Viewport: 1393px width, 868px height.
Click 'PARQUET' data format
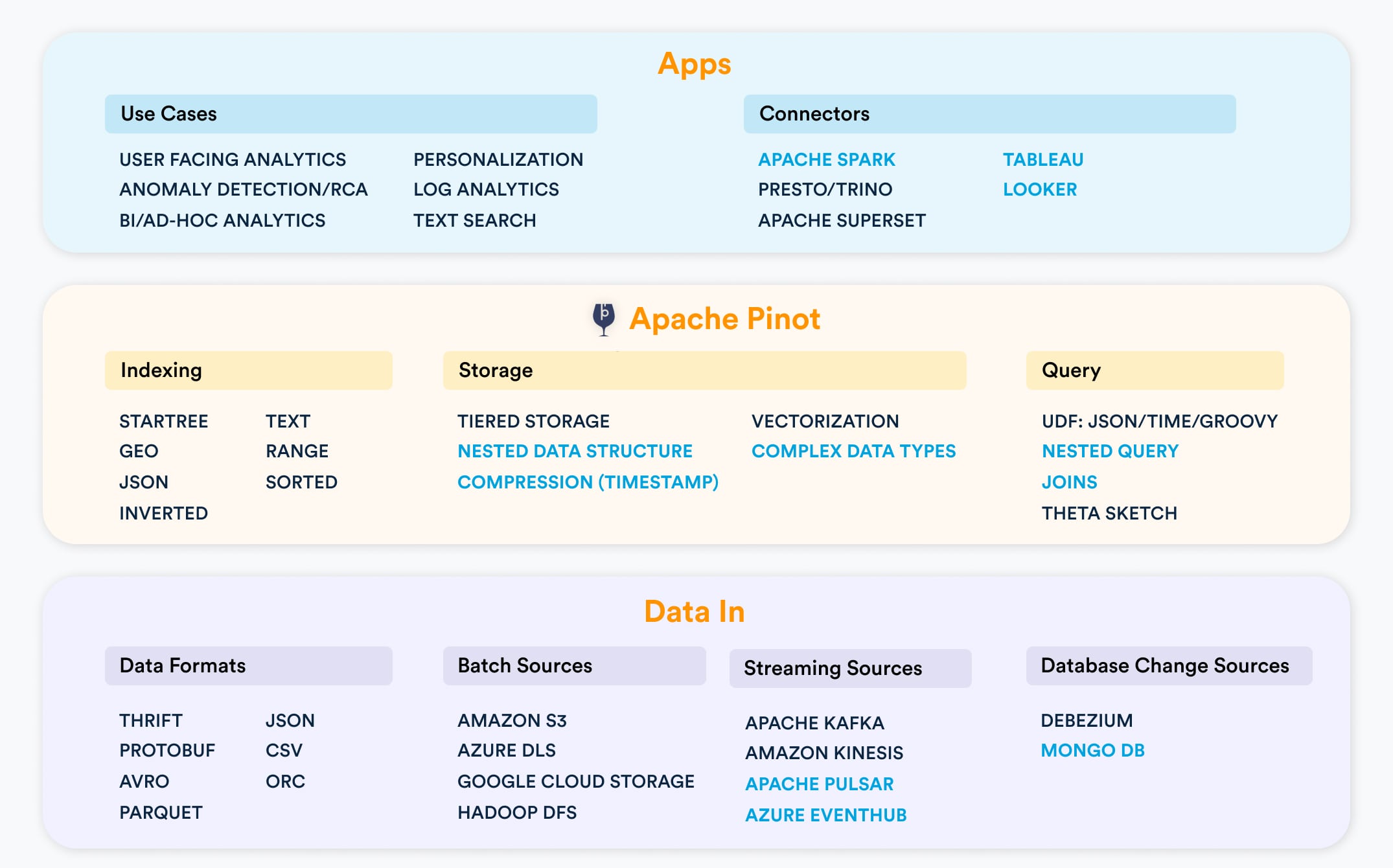click(x=161, y=812)
